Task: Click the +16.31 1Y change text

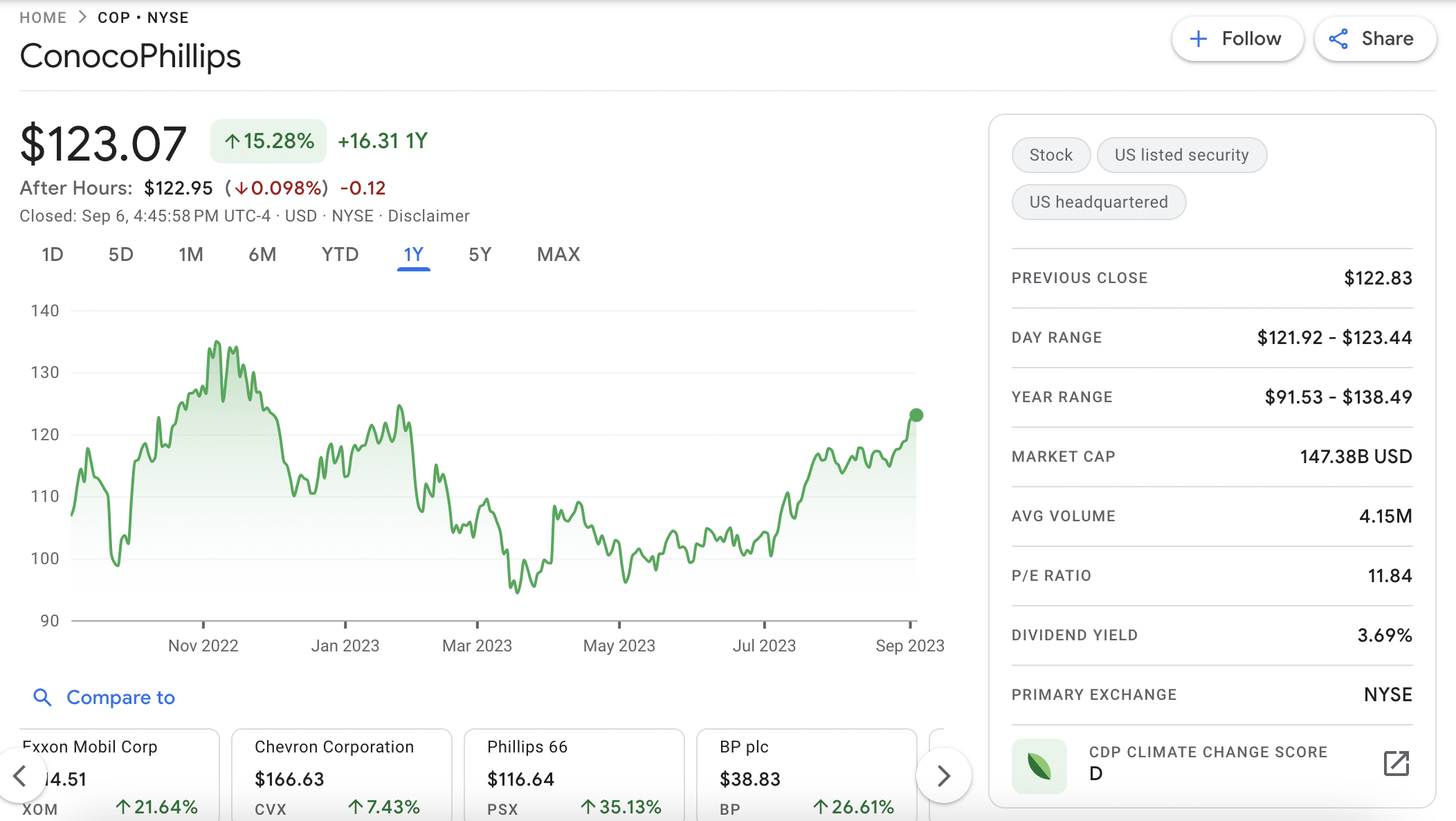Action: [383, 141]
